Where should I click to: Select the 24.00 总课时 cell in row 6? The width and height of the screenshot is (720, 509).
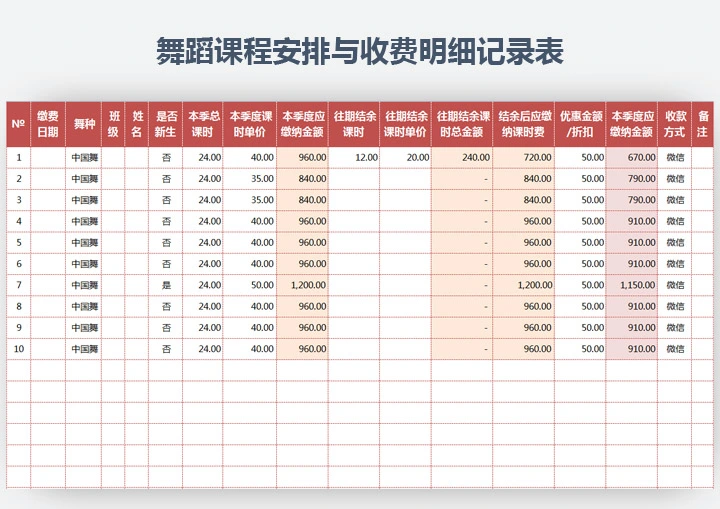(203, 264)
